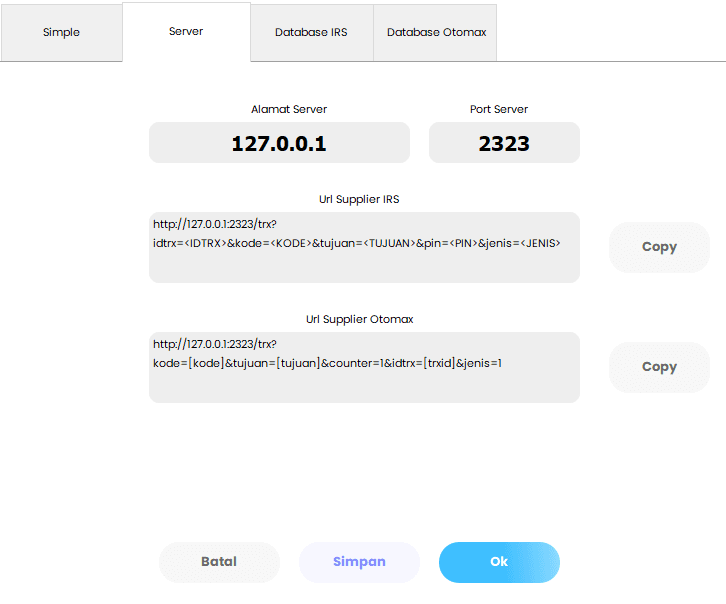
Task: Click the Port Server label
Action: point(499,109)
